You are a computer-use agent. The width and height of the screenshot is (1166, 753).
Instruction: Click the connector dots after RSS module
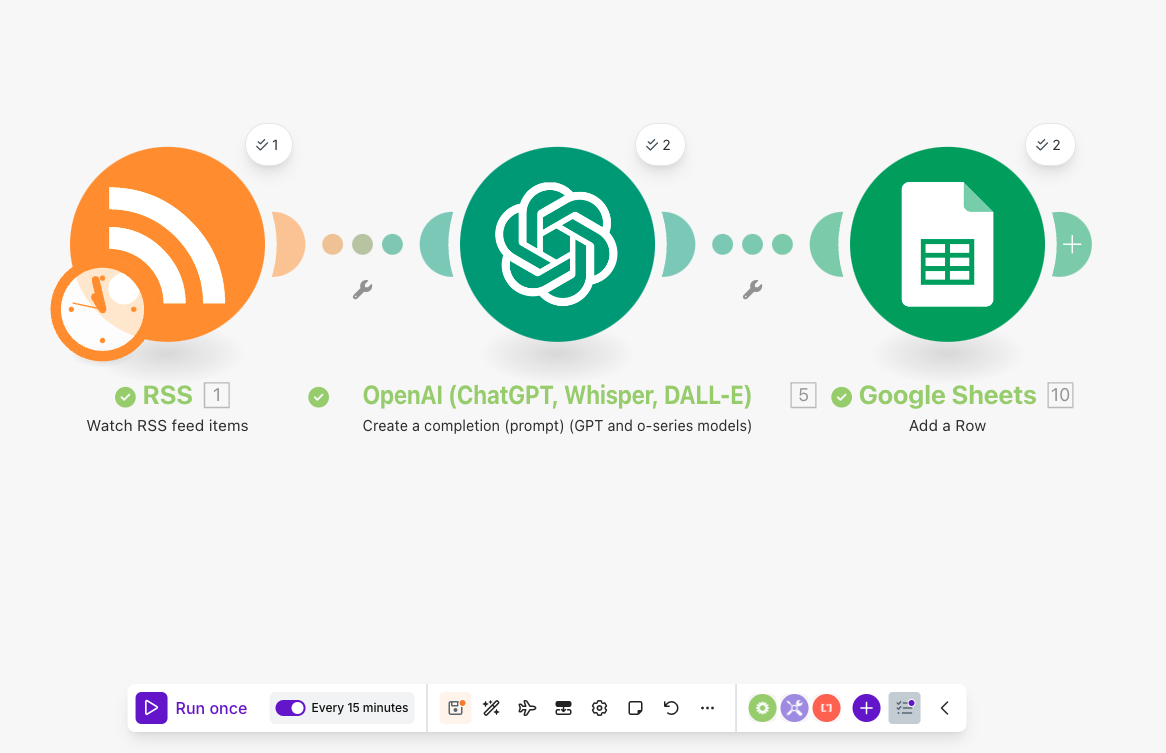pos(362,244)
